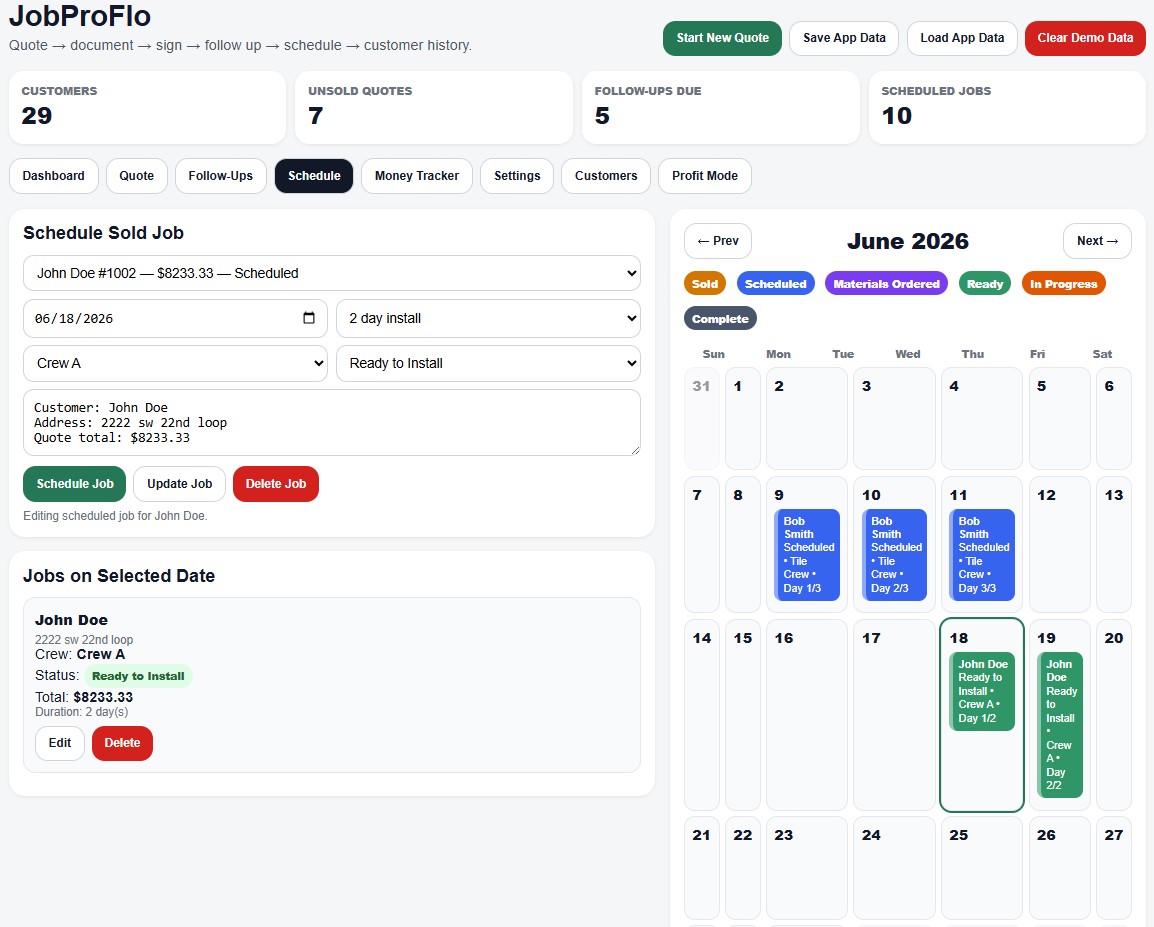Click the Unsold Quotes stat card
1154x927 pixels.
pos(433,107)
